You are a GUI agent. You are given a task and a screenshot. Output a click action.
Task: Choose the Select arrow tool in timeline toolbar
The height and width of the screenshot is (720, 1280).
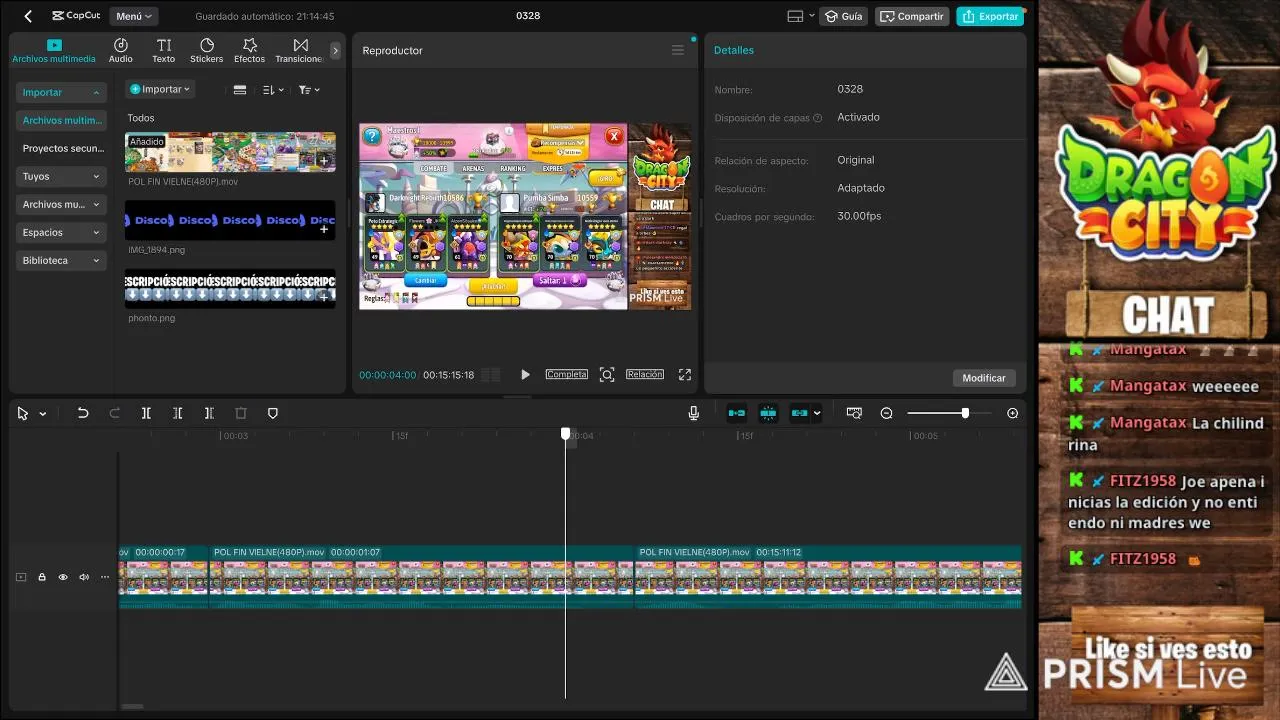click(23, 413)
